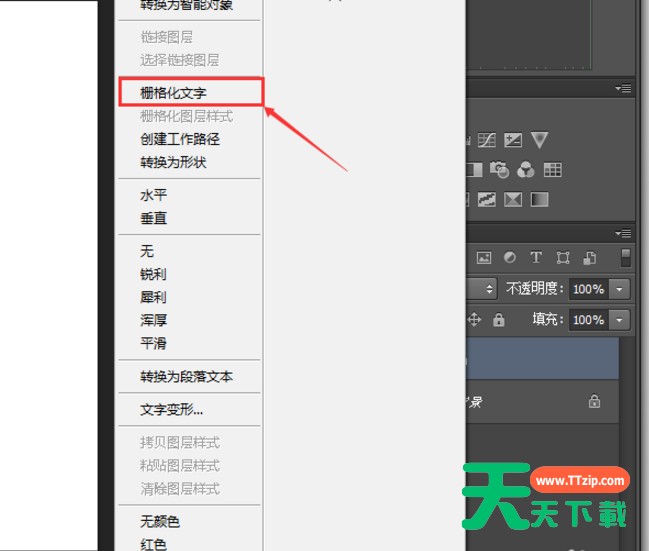Toggle the layer filtering switch on/off

tap(626, 258)
